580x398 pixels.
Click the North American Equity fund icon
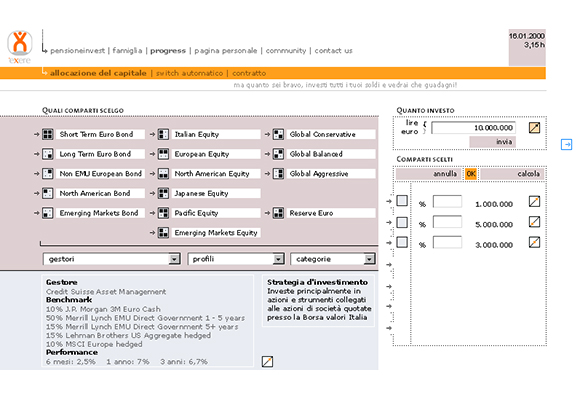pos(163,173)
